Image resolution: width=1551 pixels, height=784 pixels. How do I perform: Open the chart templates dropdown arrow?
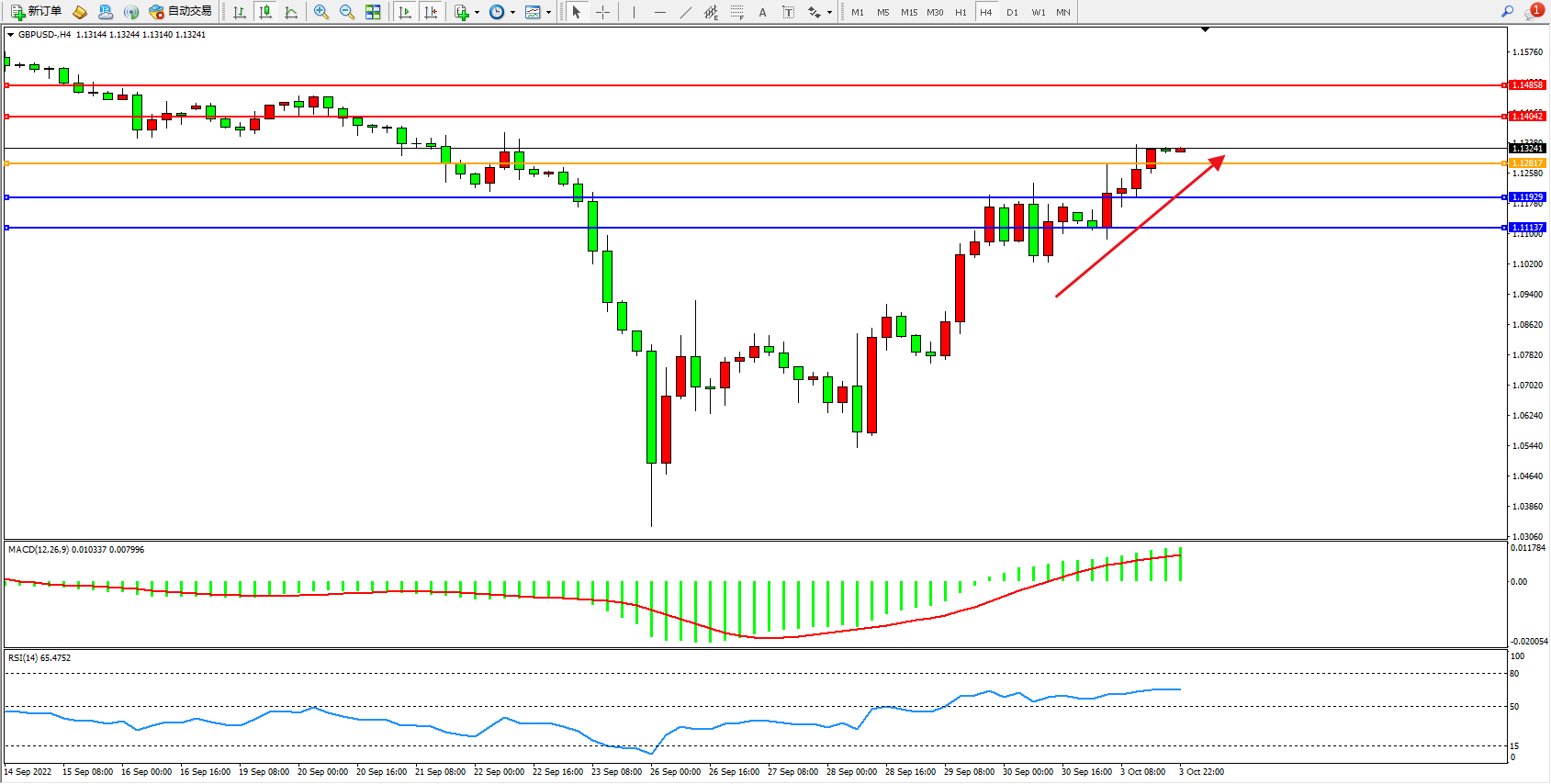(x=548, y=13)
